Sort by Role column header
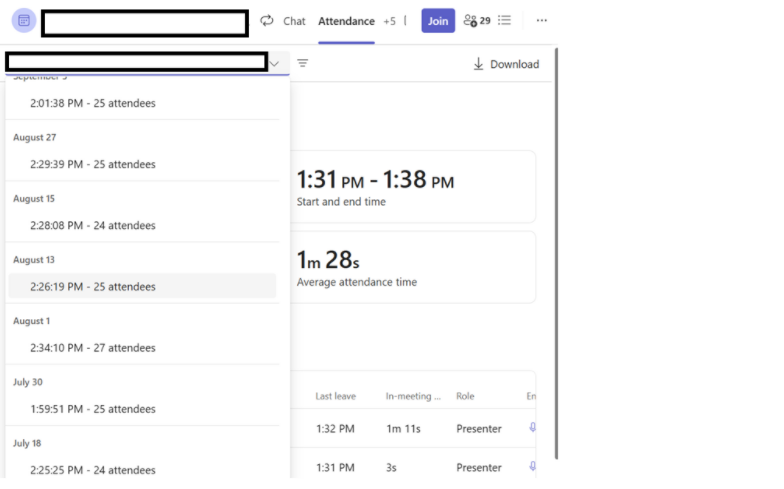 pos(465,396)
